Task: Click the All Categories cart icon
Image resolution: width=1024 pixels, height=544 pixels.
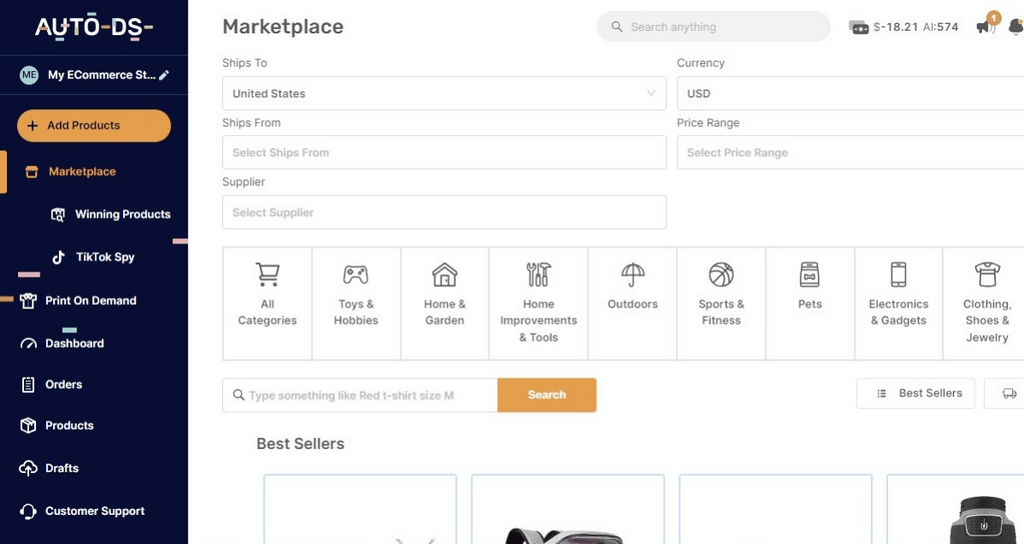Action: [267, 274]
